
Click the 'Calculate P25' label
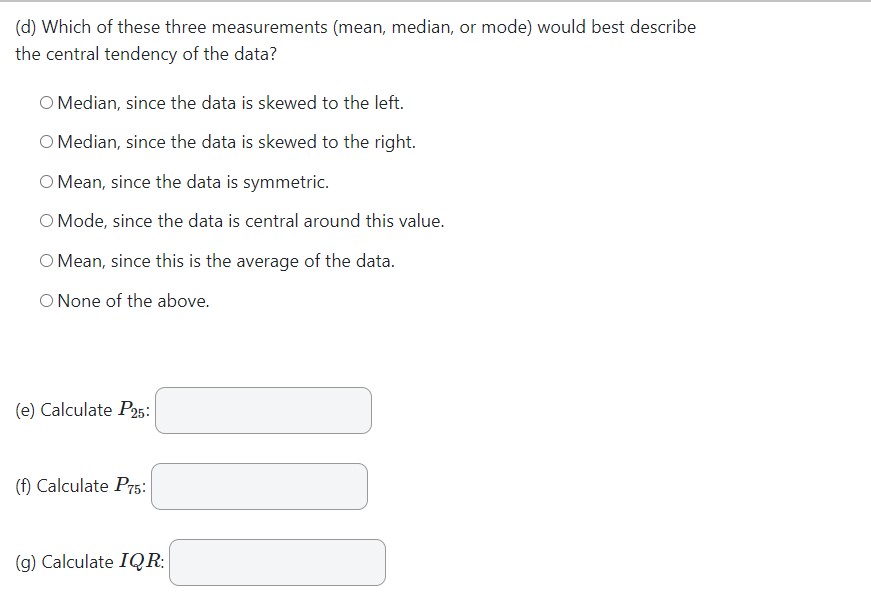(80, 410)
